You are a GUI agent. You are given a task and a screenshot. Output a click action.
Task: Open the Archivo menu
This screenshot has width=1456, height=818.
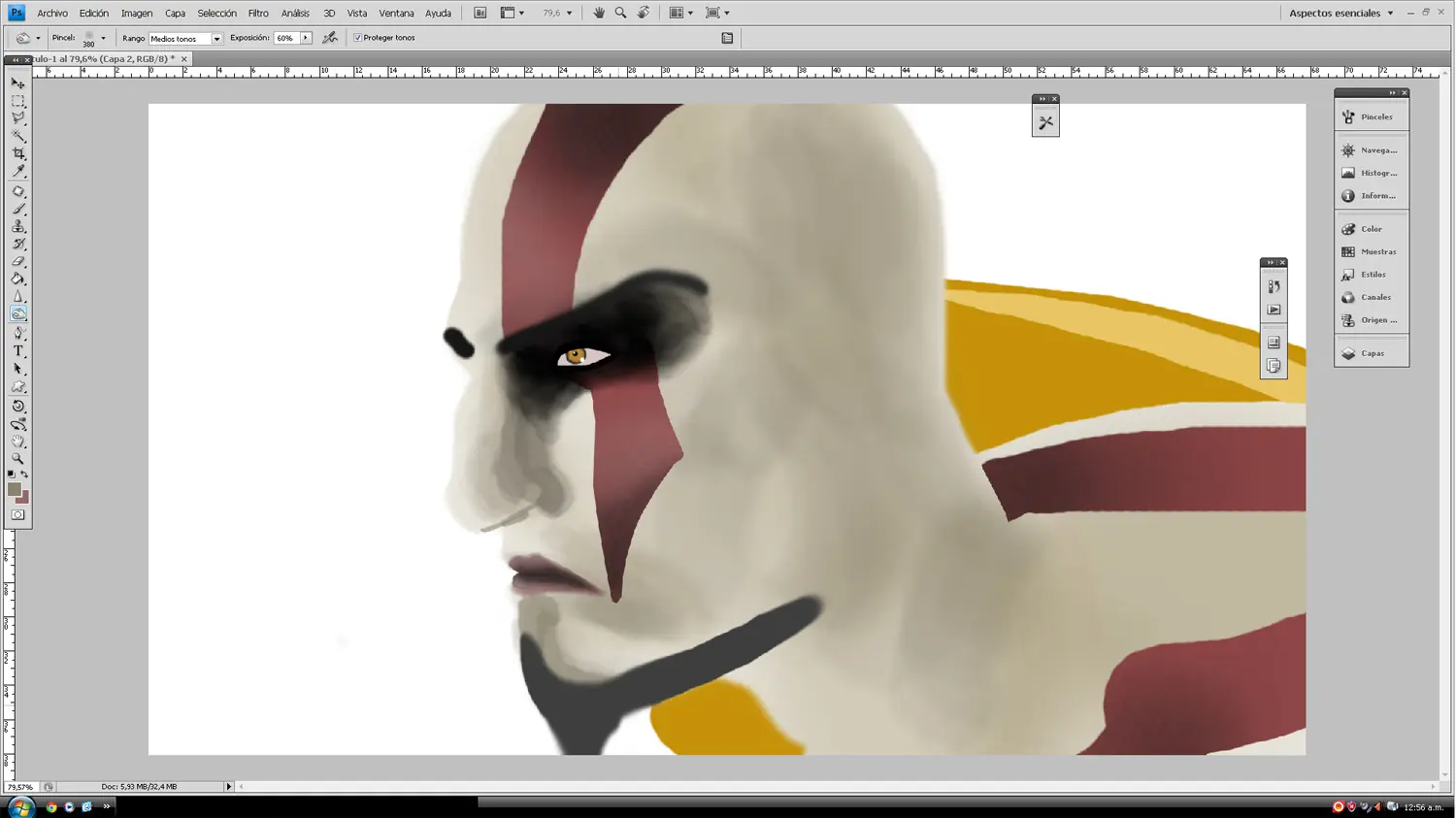pyautogui.click(x=52, y=14)
